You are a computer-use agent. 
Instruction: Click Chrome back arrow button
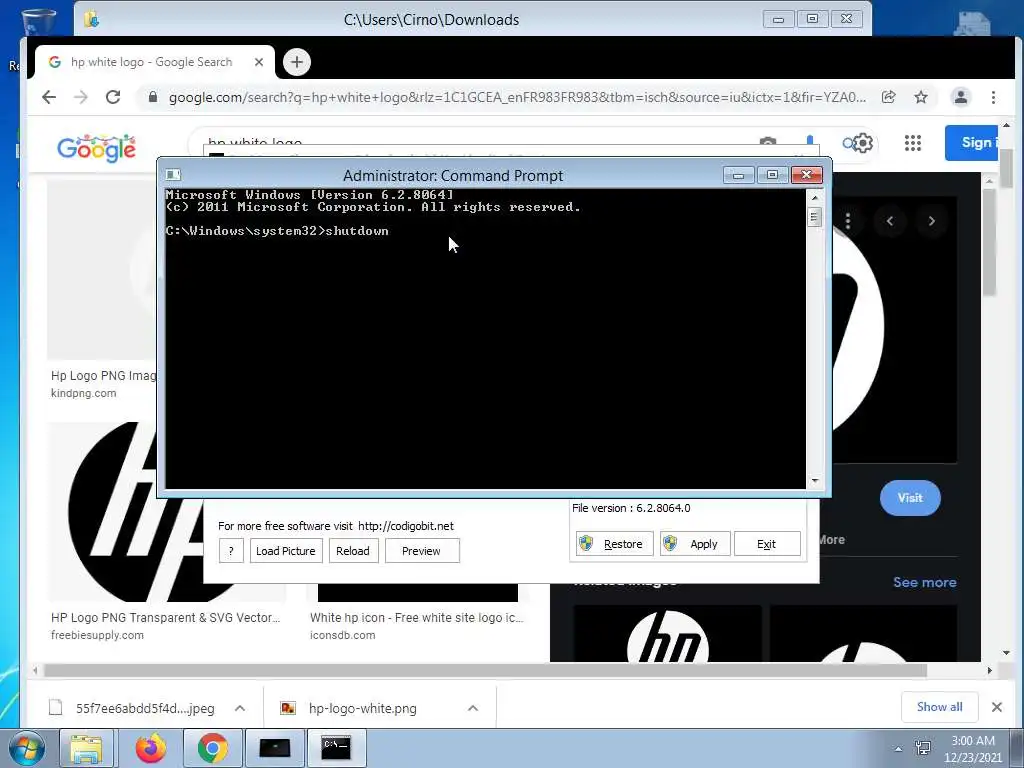point(49,97)
